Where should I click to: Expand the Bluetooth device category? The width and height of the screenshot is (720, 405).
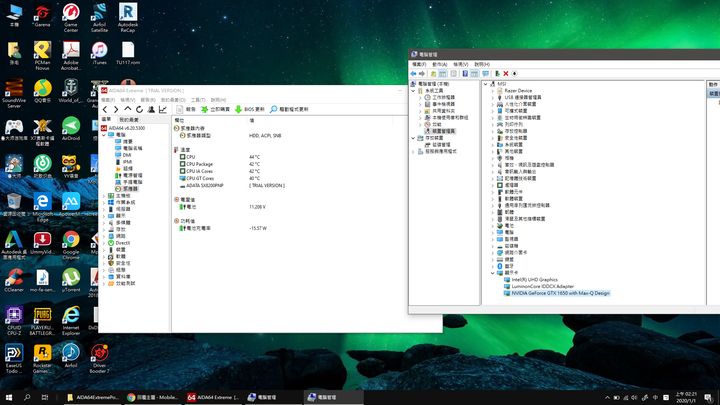coord(493,266)
